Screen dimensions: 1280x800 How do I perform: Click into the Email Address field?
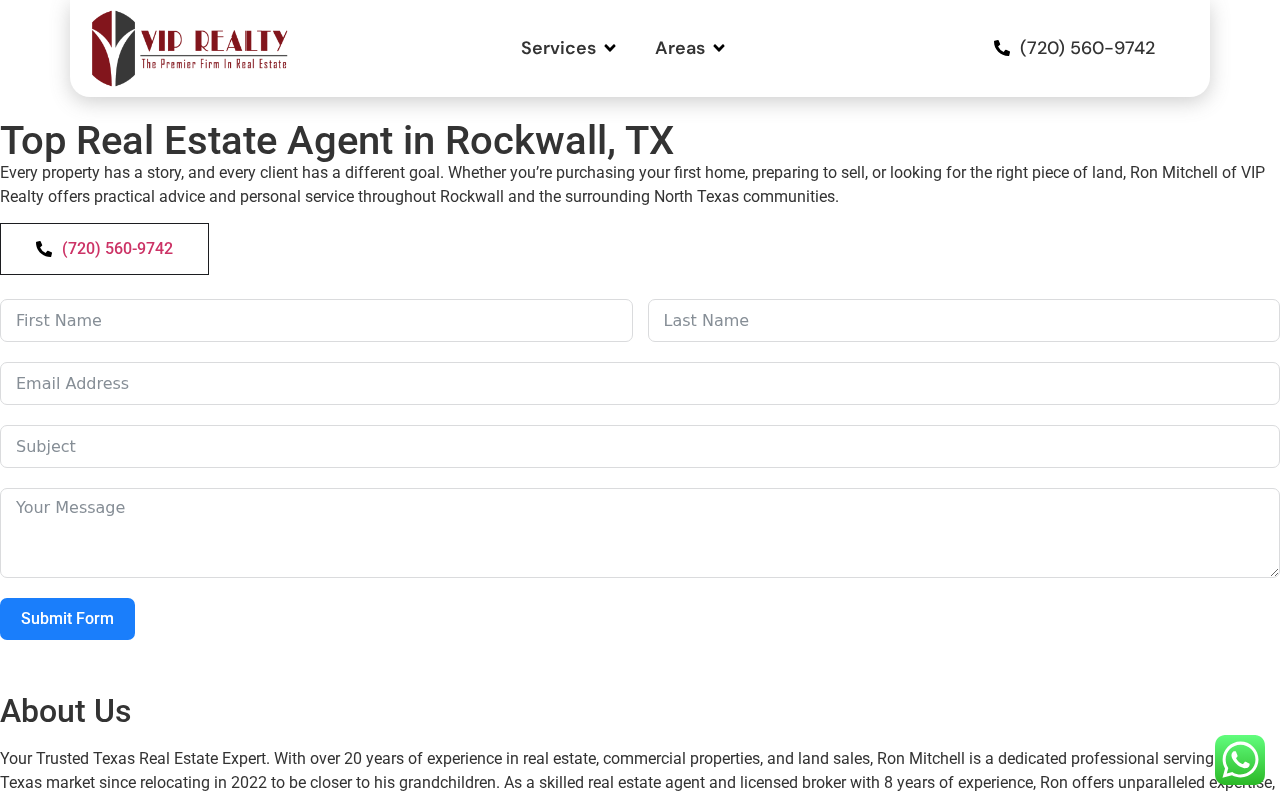click(x=640, y=384)
